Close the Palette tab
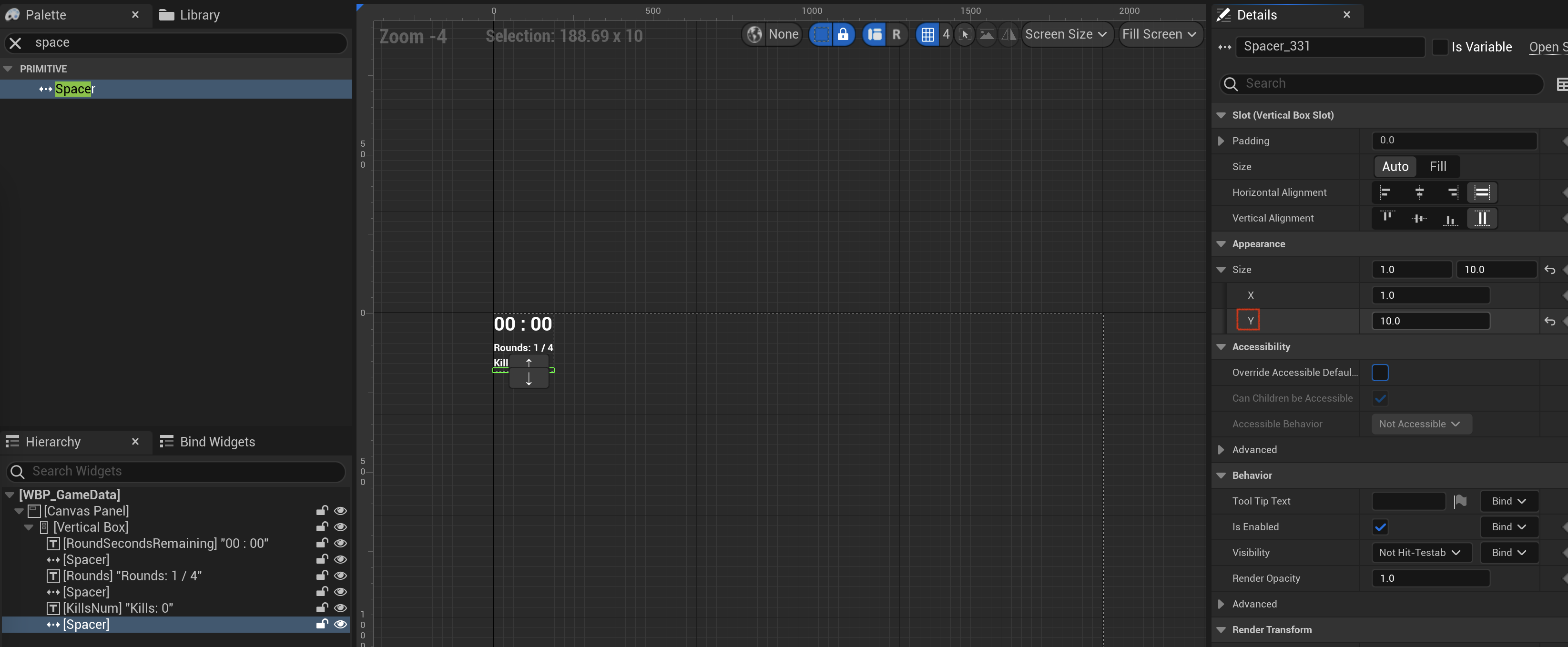Image resolution: width=1568 pixels, height=647 pixels. point(135,15)
